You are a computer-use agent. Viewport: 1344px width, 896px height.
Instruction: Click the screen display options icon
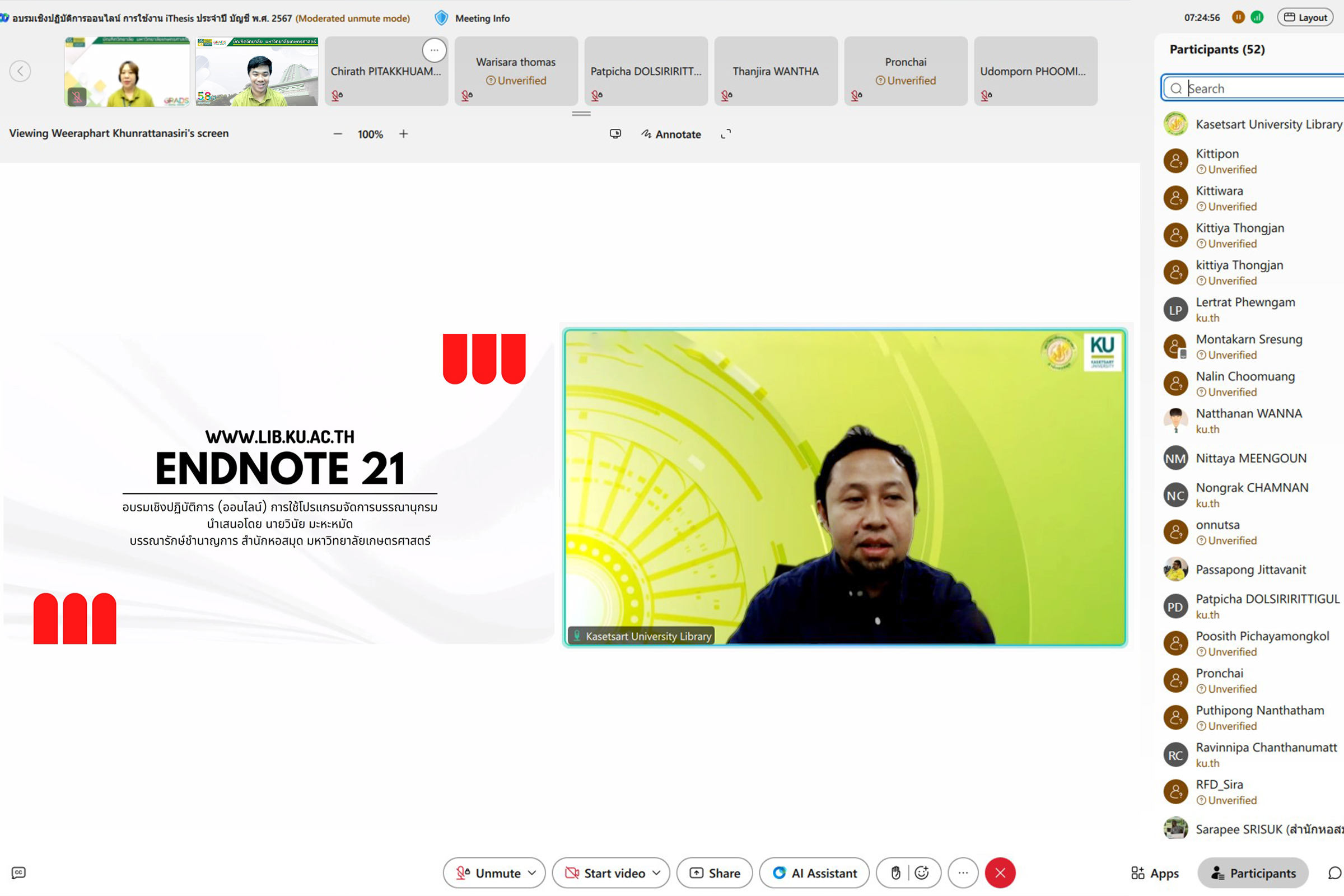point(615,134)
